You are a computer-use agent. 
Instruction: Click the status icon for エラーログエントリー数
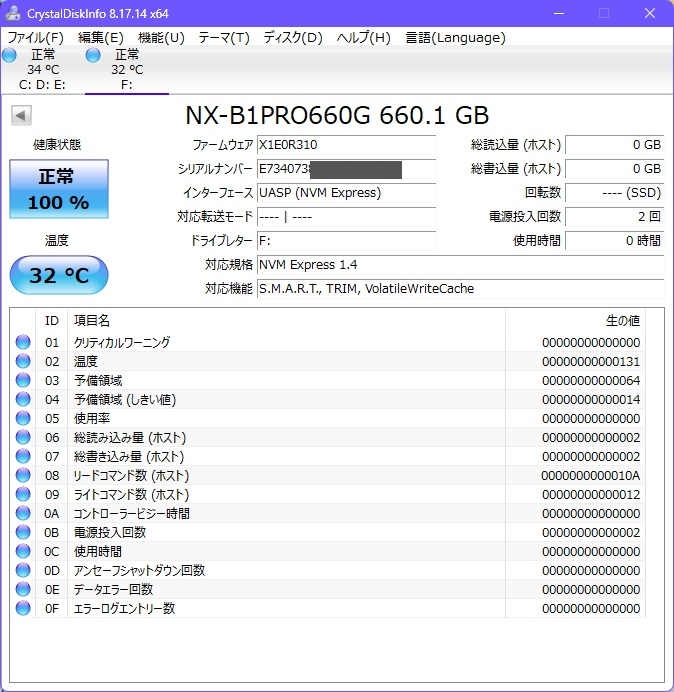click(x=23, y=608)
